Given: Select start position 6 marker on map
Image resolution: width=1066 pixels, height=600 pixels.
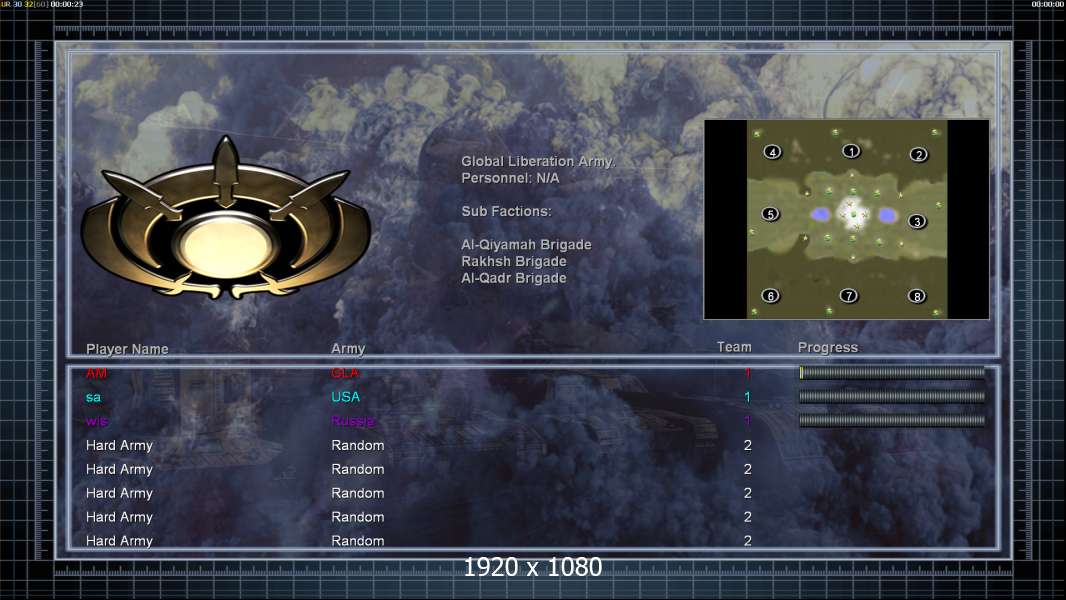Looking at the screenshot, I should click(770, 296).
